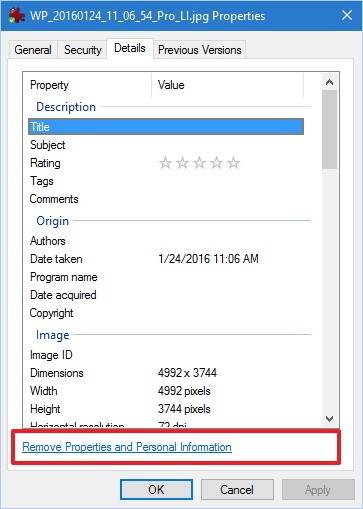Set rating to five stars

(x=233, y=163)
